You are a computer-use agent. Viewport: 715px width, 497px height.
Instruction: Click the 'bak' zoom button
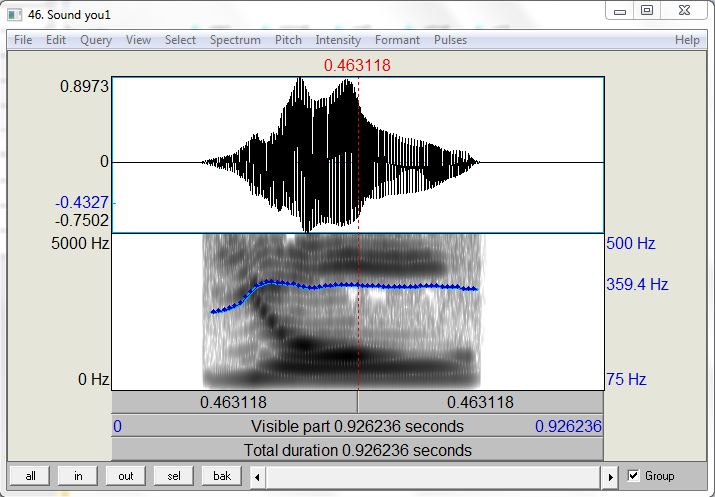click(x=222, y=476)
